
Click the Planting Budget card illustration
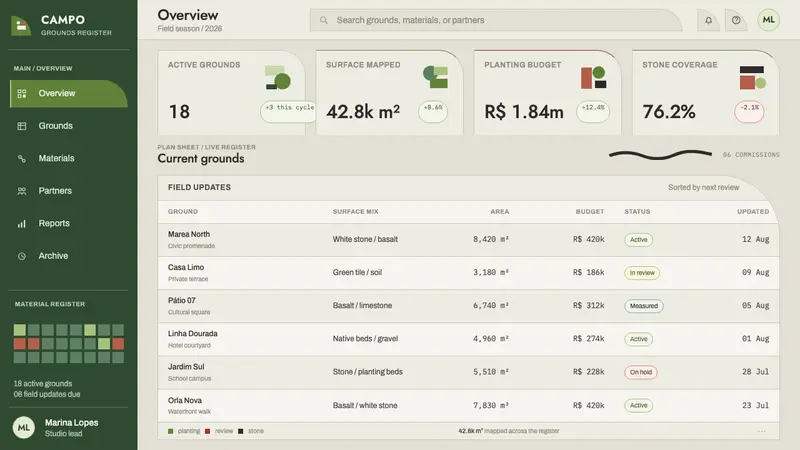pyautogui.click(x=594, y=77)
